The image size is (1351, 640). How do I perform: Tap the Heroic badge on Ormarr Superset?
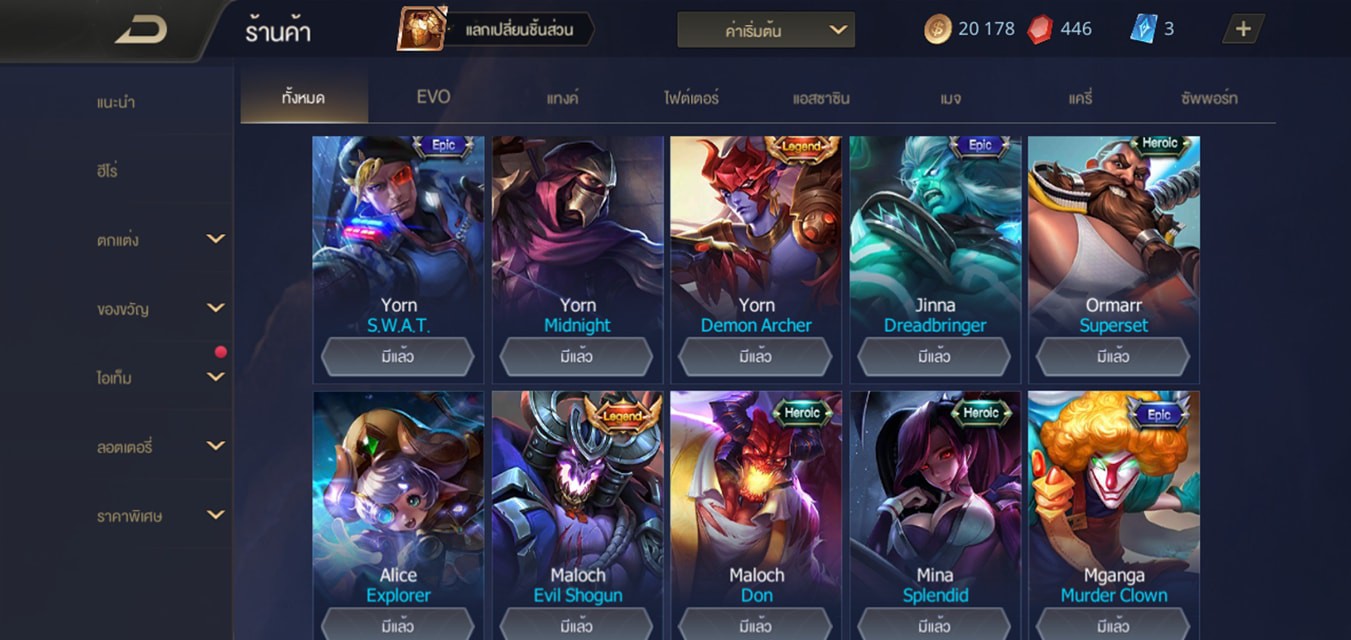1159,145
